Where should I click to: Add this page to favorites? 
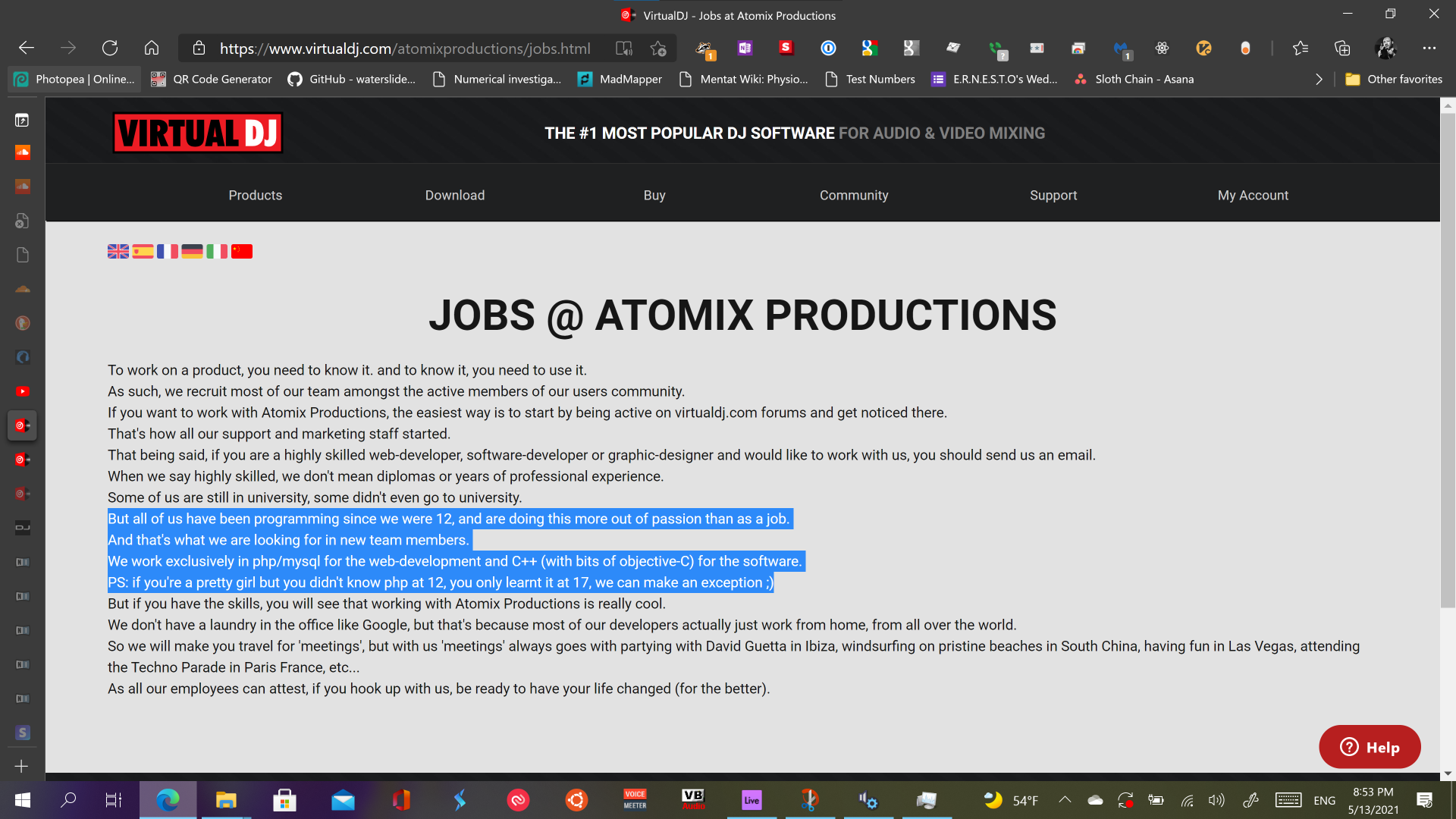(x=658, y=49)
